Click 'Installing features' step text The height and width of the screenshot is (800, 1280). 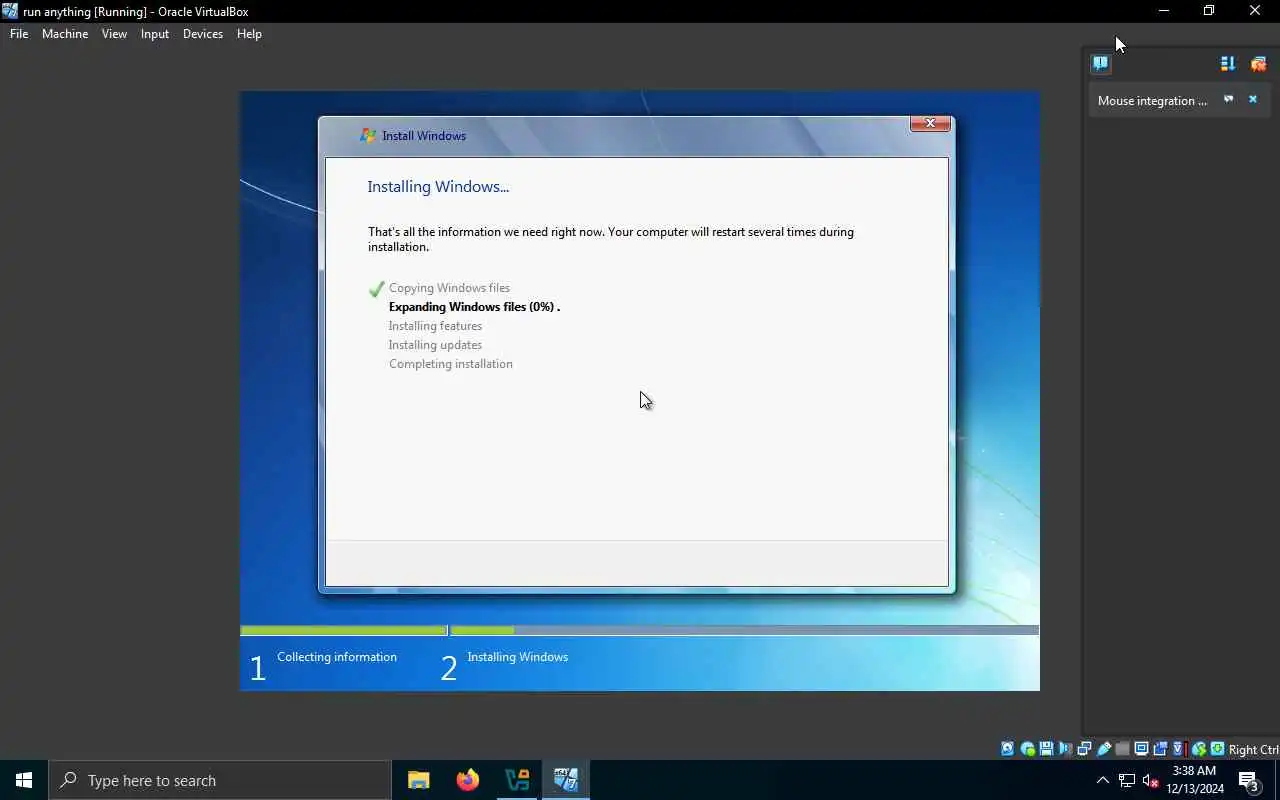(x=435, y=325)
